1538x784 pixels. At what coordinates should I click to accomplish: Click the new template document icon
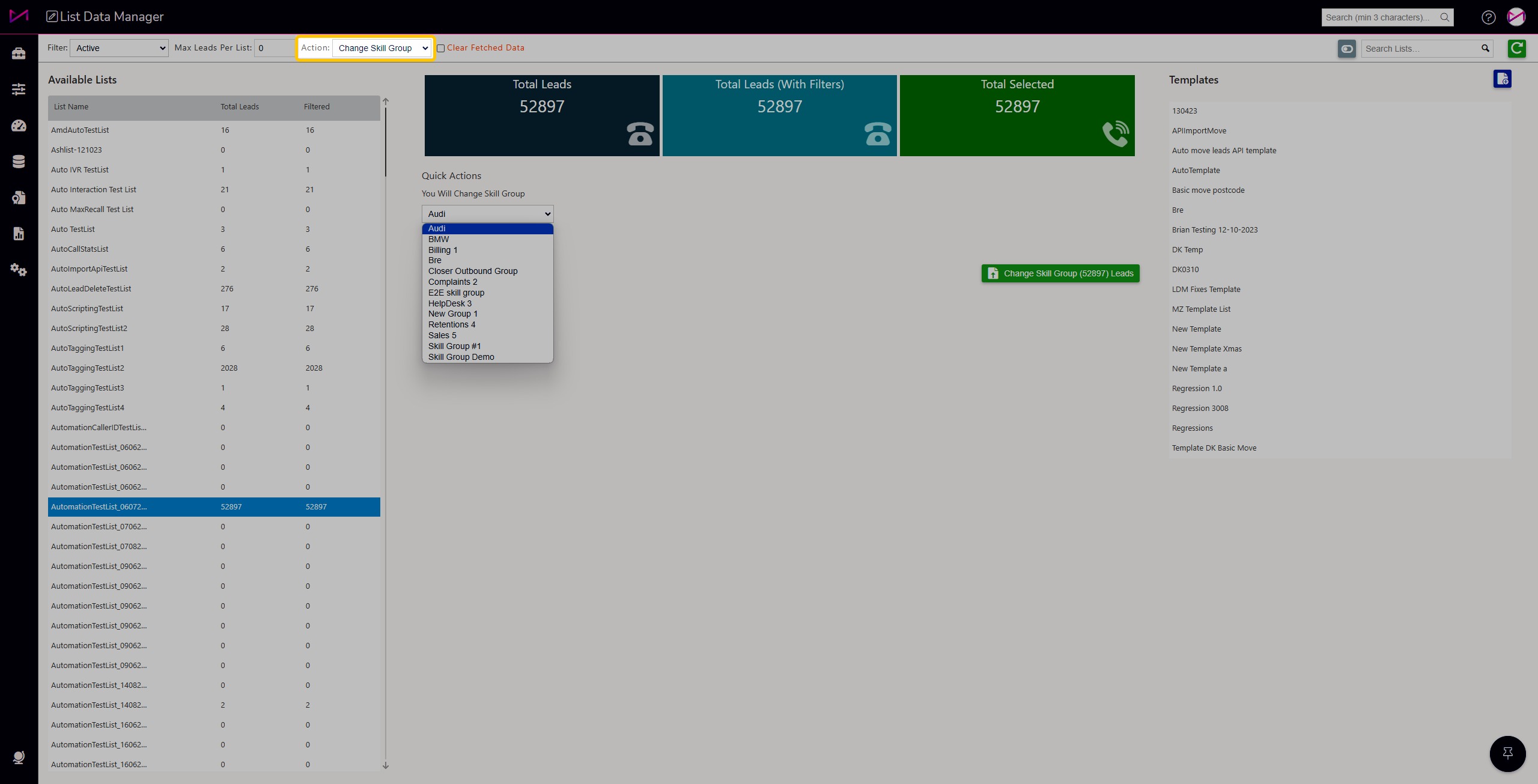(1502, 79)
